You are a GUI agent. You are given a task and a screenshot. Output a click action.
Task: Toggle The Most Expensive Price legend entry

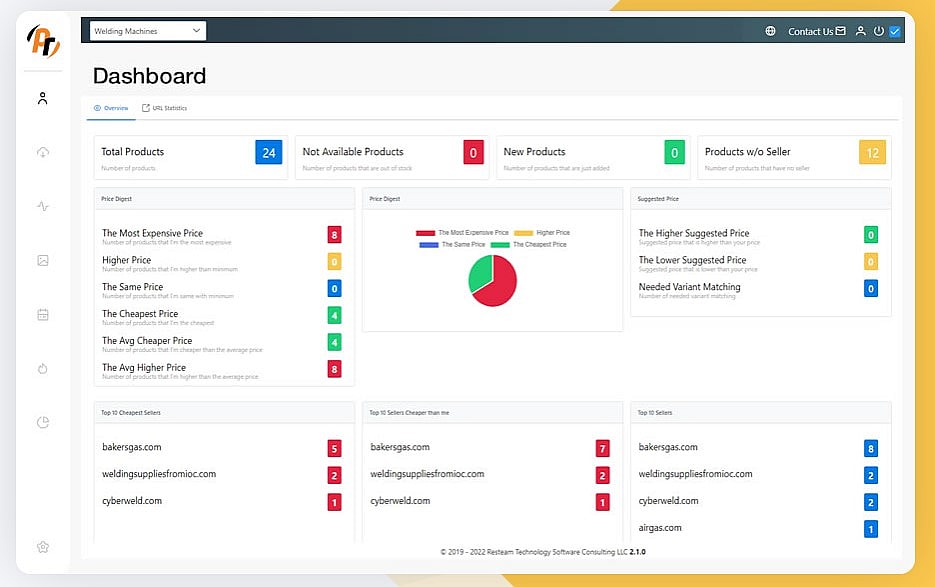click(462, 232)
